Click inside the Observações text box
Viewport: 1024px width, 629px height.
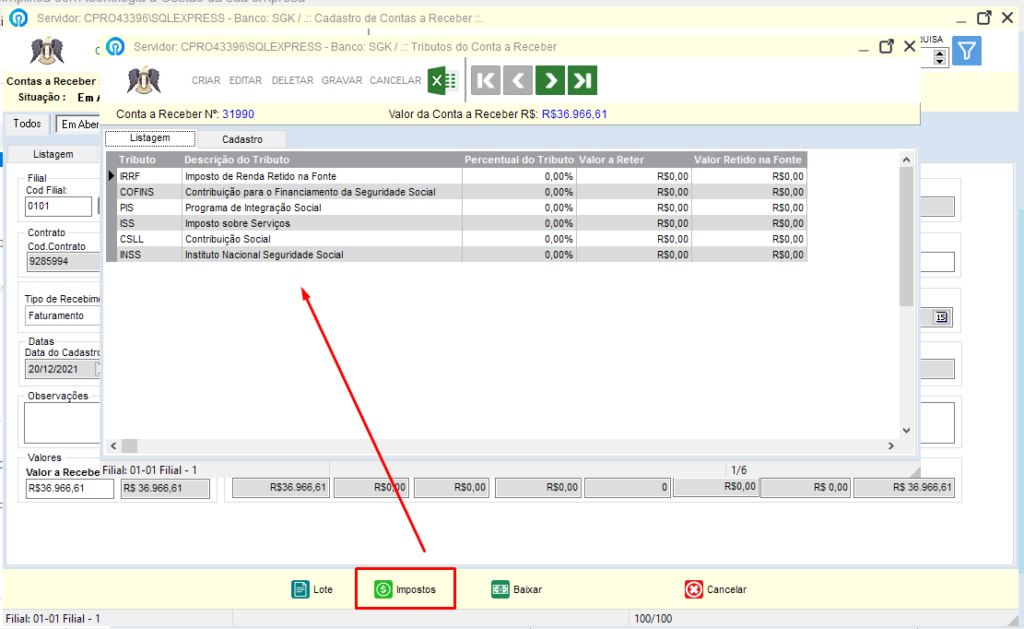click(x=62, y=423)
